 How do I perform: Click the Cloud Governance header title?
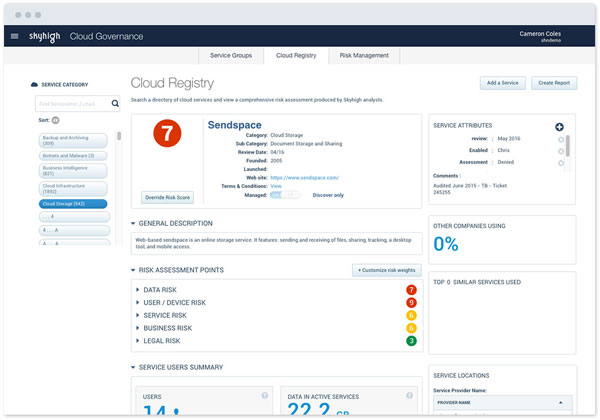coord(106,36)
